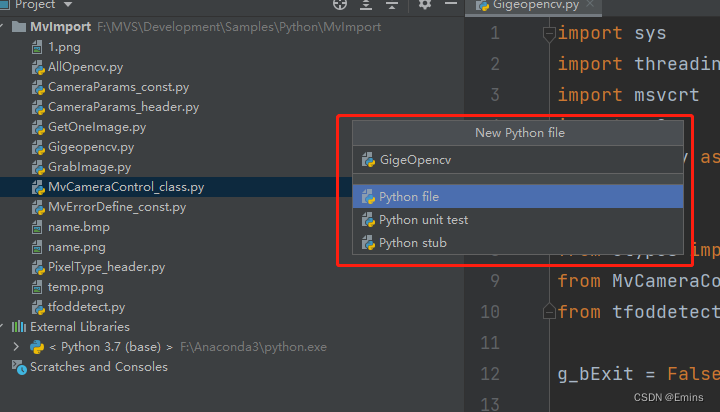The image size is (720, 412).
Task: Click the External Libraries bars icon
Action: point(19,327)
